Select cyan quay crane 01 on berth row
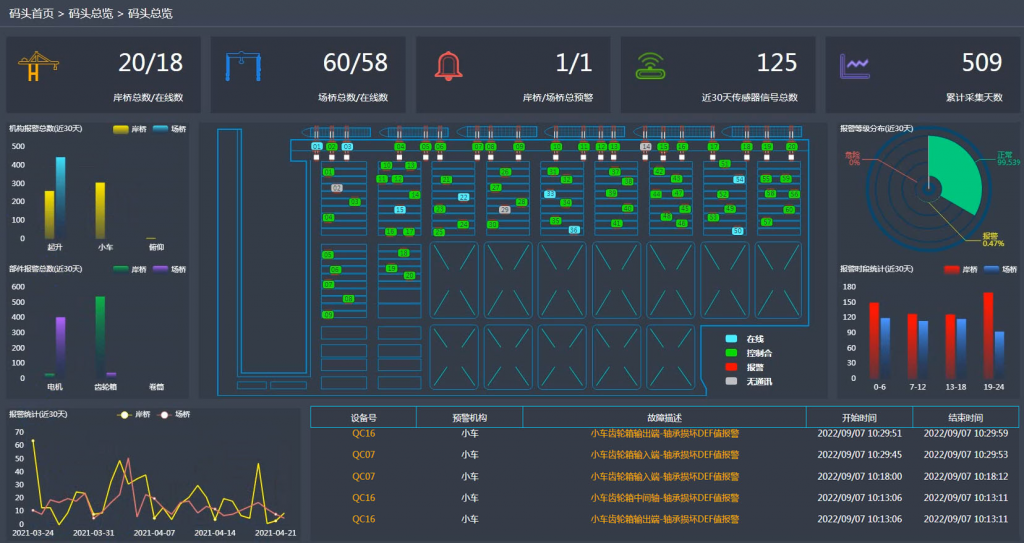 click(317, 147)
